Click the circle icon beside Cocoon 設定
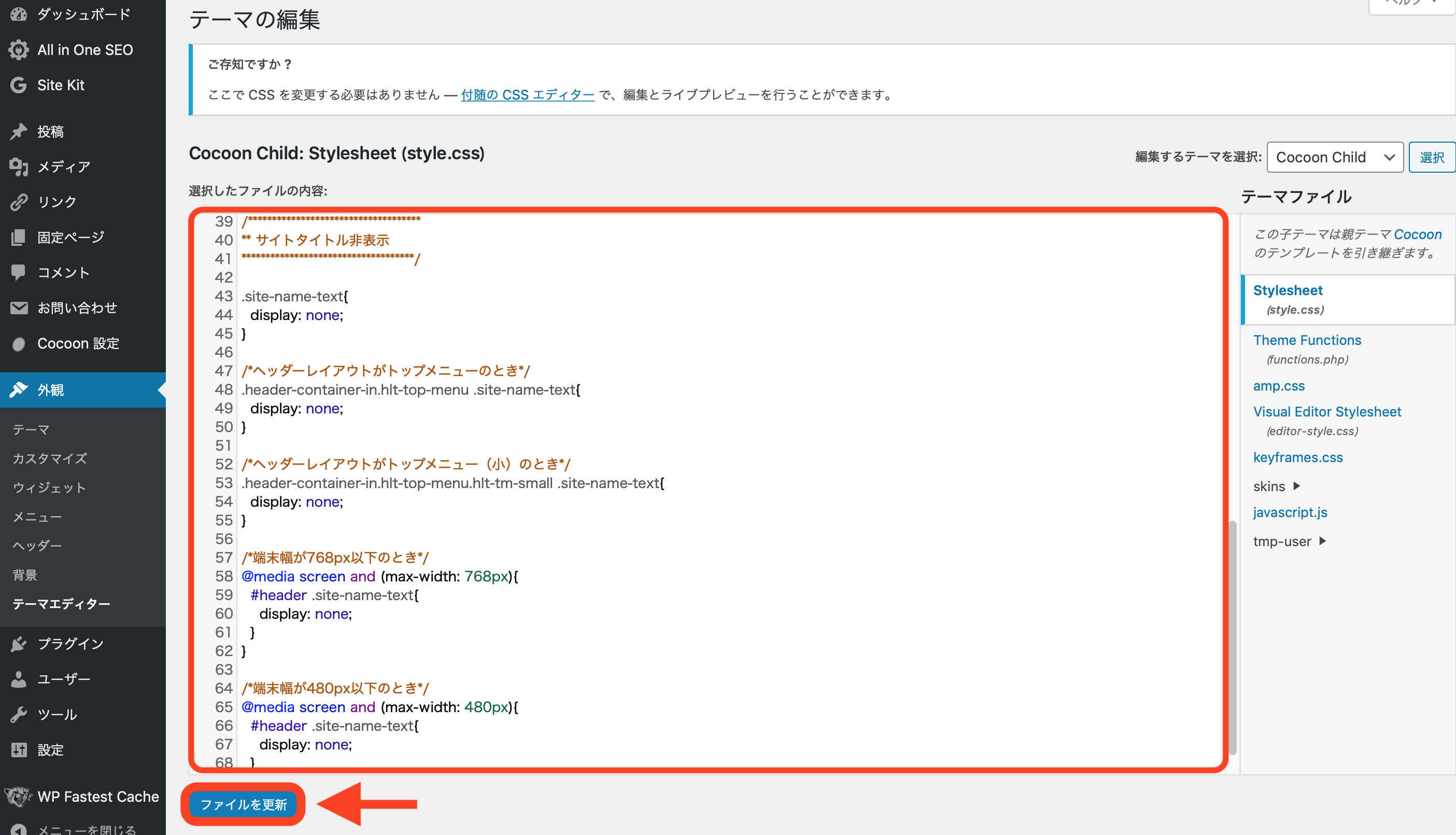 pos(19,343)
